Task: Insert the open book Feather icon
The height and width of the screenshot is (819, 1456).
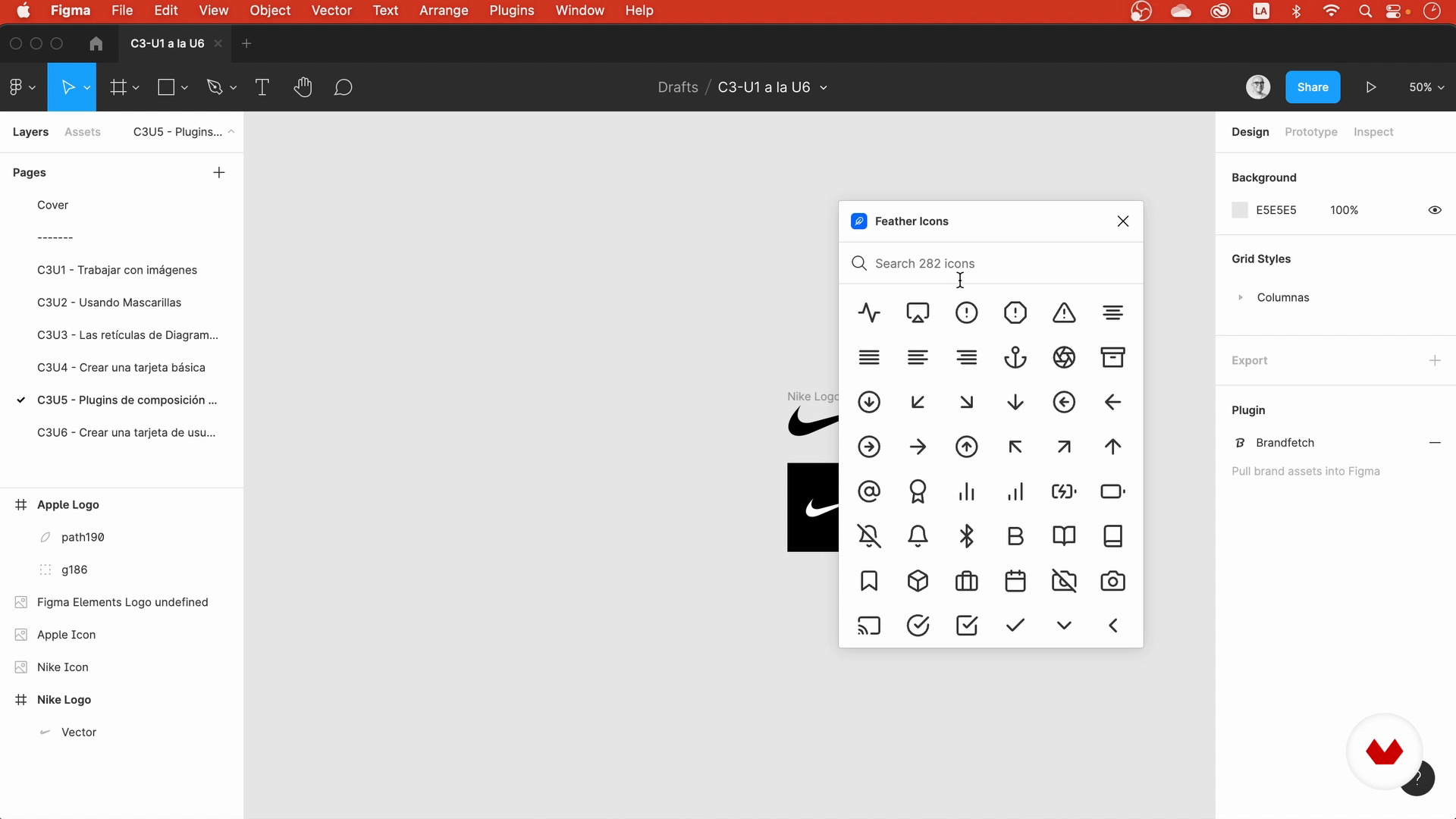Action: tap(1064, 536)
